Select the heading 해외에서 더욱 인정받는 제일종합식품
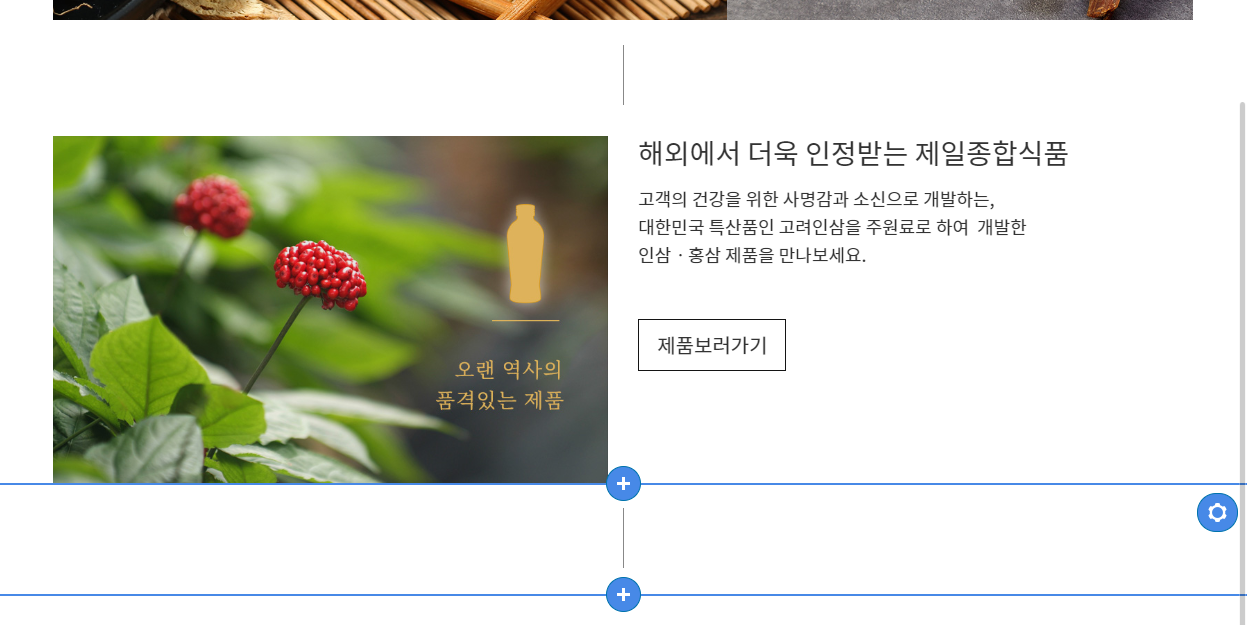This screenshot has height=625, width=1247. [x=853, y=153]
